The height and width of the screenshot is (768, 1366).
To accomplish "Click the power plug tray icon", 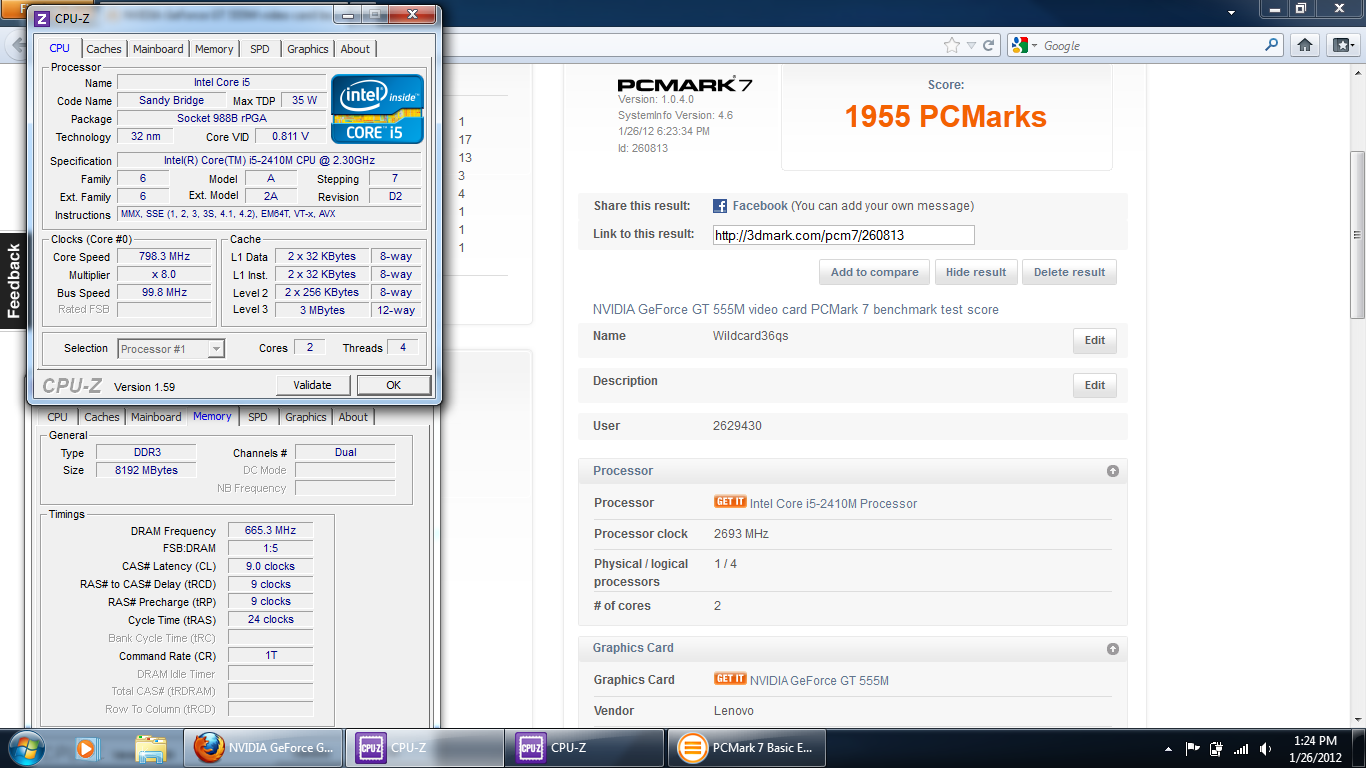I will pyautogui.click(x=1216, y=748).
